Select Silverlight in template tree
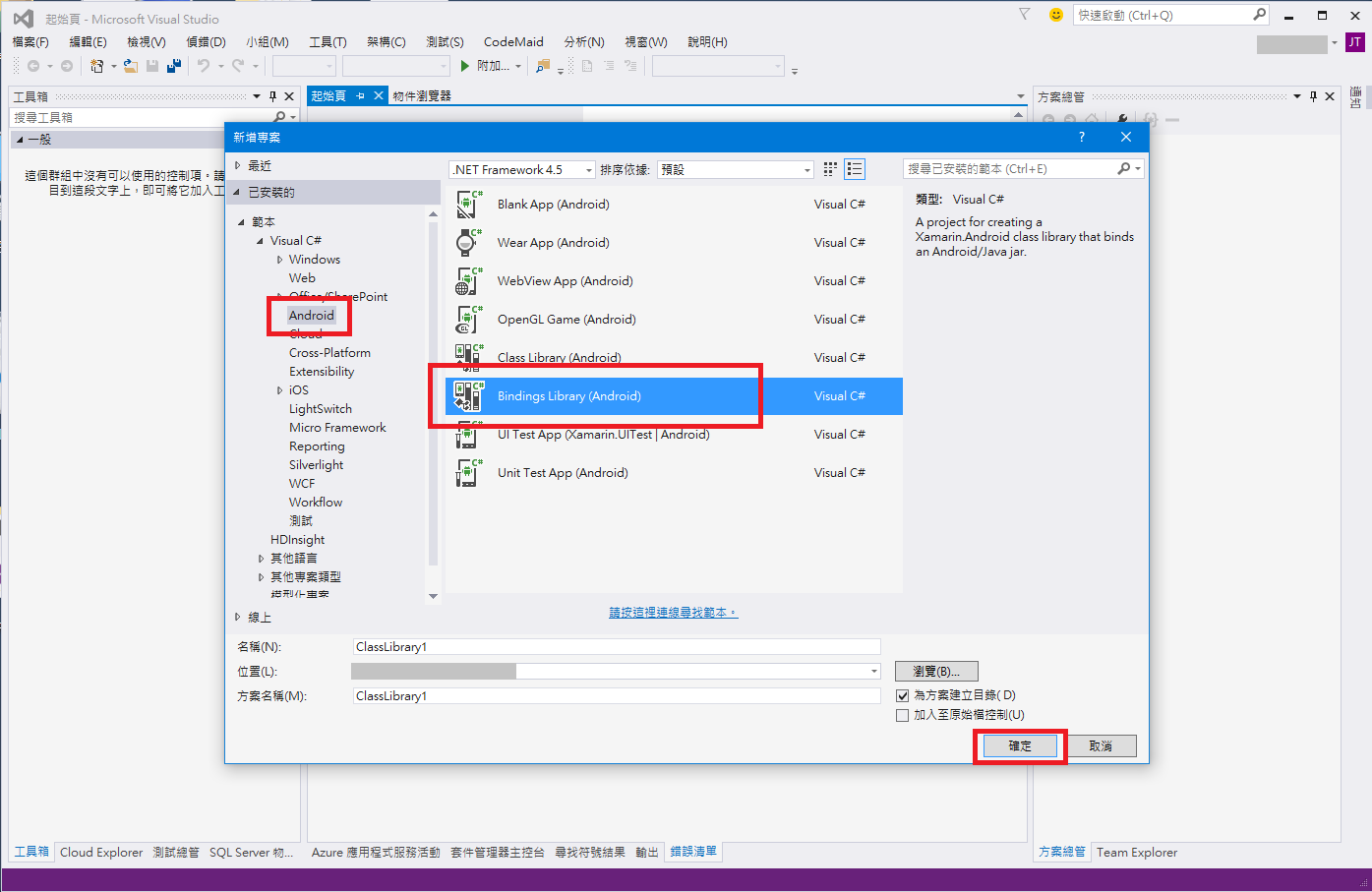Viewport: 1372px width, 892px height. coord(316,465)
